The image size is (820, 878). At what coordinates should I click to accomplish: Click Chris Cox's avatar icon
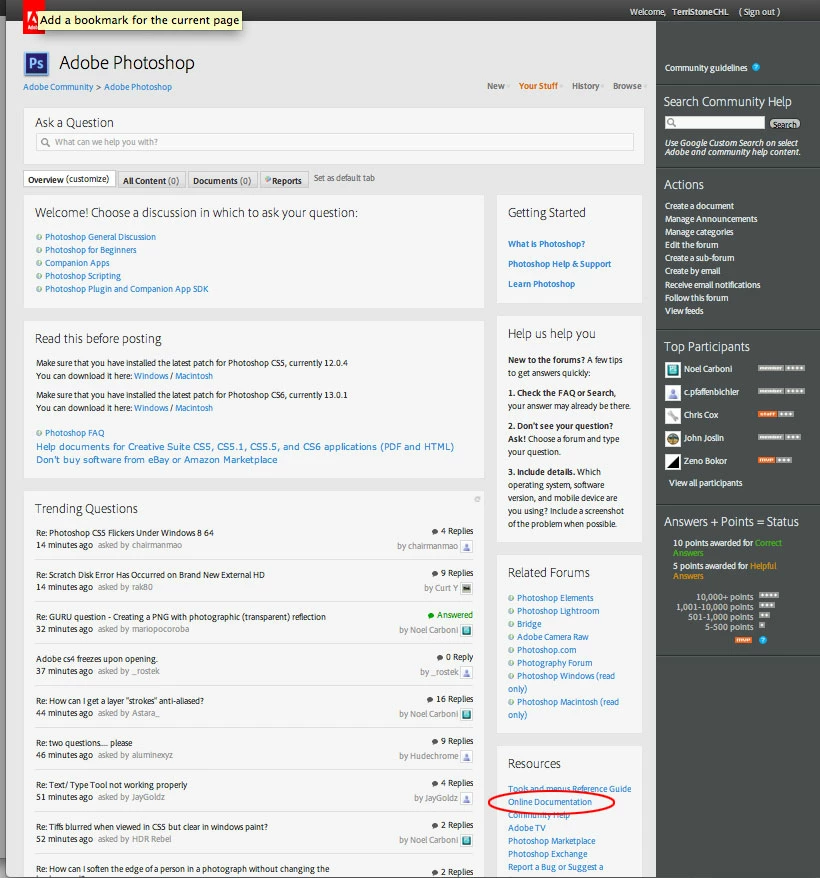672,415
